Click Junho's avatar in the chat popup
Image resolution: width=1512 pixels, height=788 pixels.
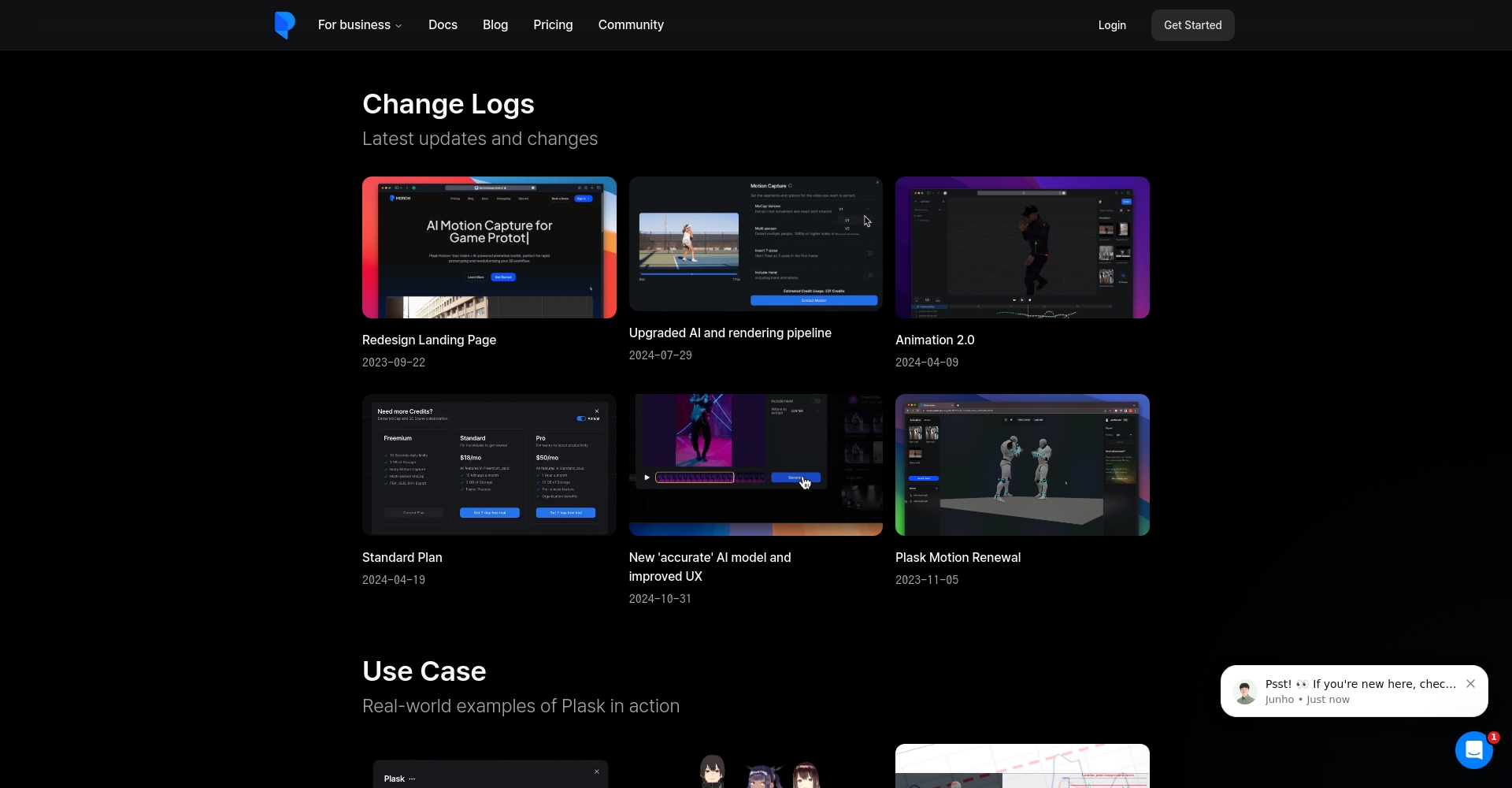1245,692
